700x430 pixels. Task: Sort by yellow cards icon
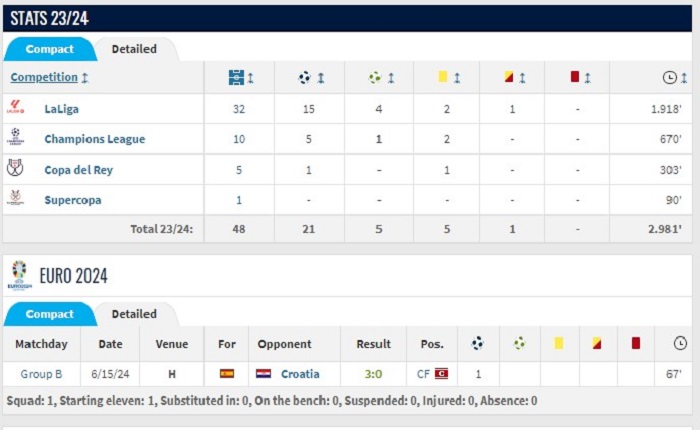(x=442, y=77)
